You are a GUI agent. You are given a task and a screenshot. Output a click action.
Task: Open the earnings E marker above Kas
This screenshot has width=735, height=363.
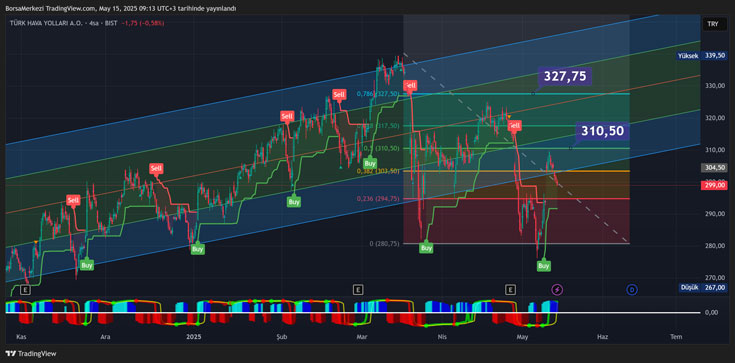pyautogui.click(x=24, y=290)
